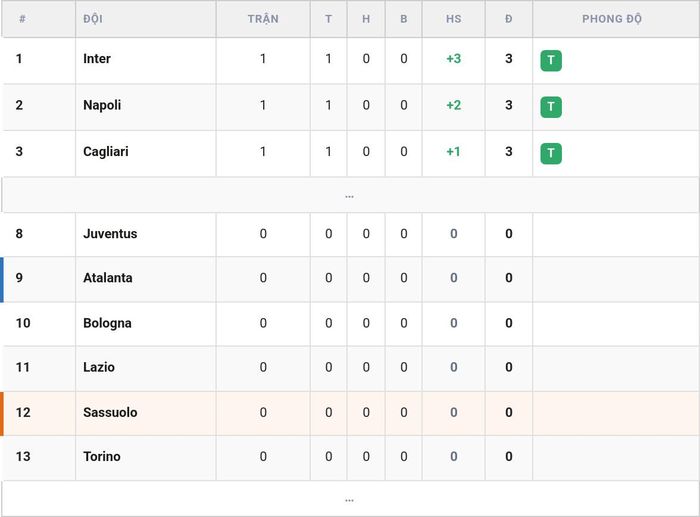700x517 pixels.
Task: Click the Đ points column header
Action: tap(508, 19)
